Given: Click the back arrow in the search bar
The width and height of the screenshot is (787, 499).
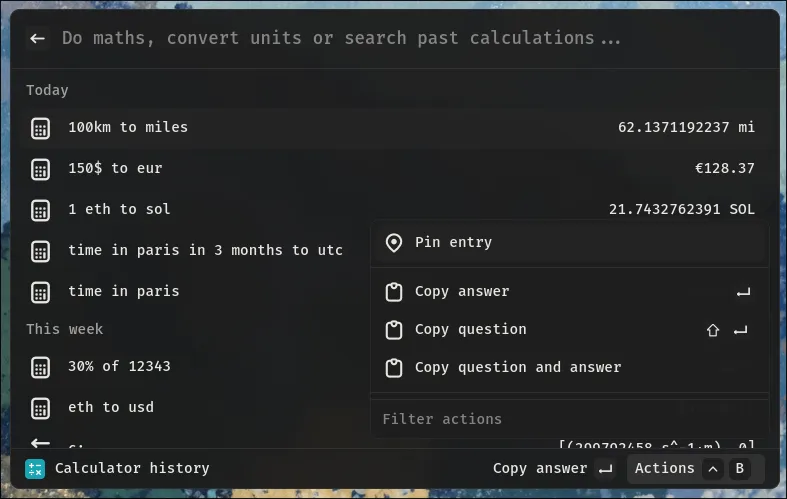Looking at the screenshot, I should [x=38, y=38].
